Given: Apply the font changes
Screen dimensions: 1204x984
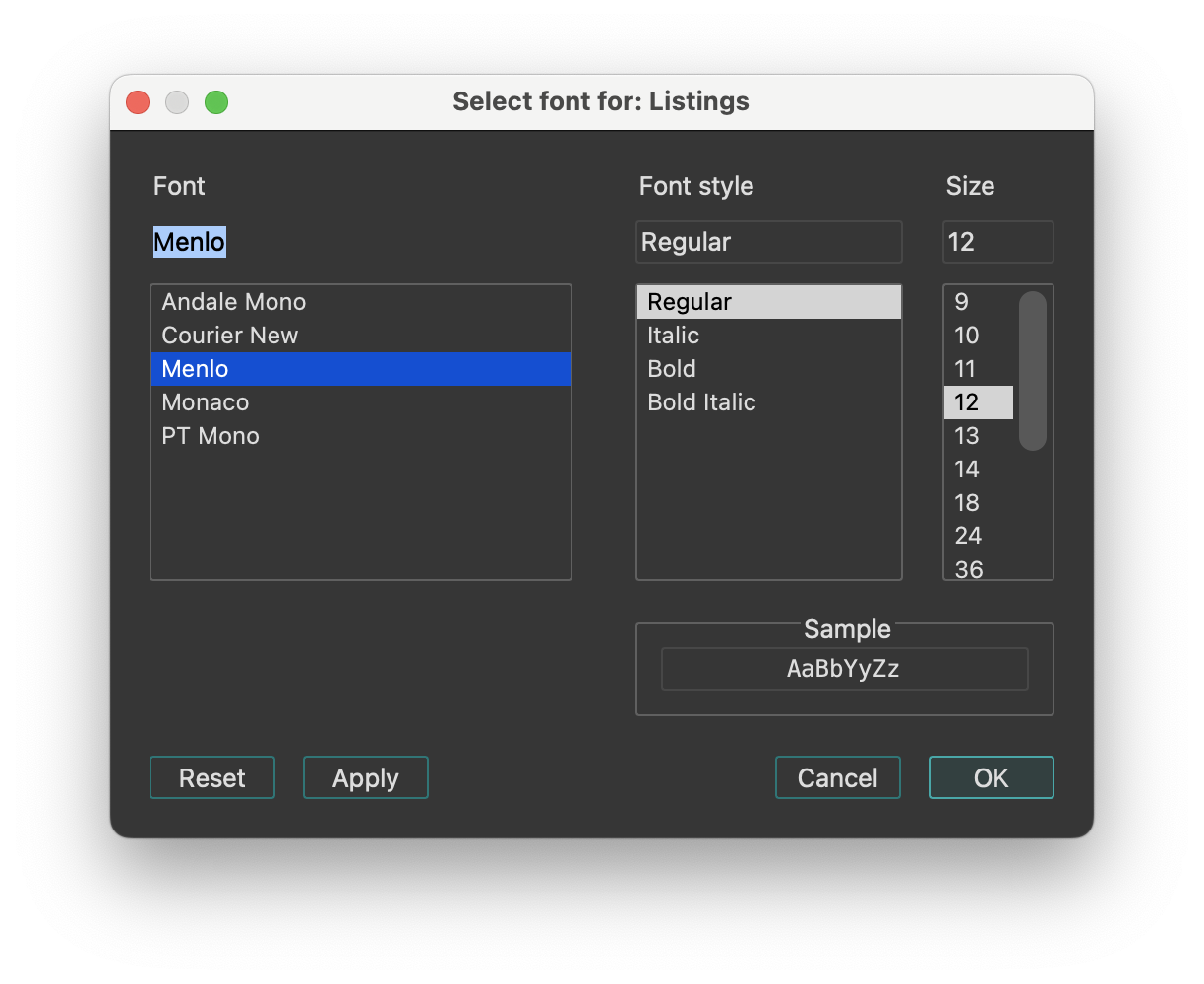Looking at the screenshot, I should click(x=365, y=777).
